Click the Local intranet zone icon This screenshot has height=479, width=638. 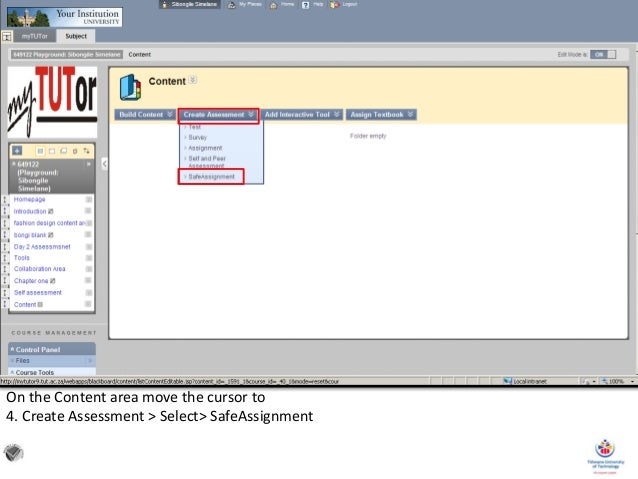507,381
